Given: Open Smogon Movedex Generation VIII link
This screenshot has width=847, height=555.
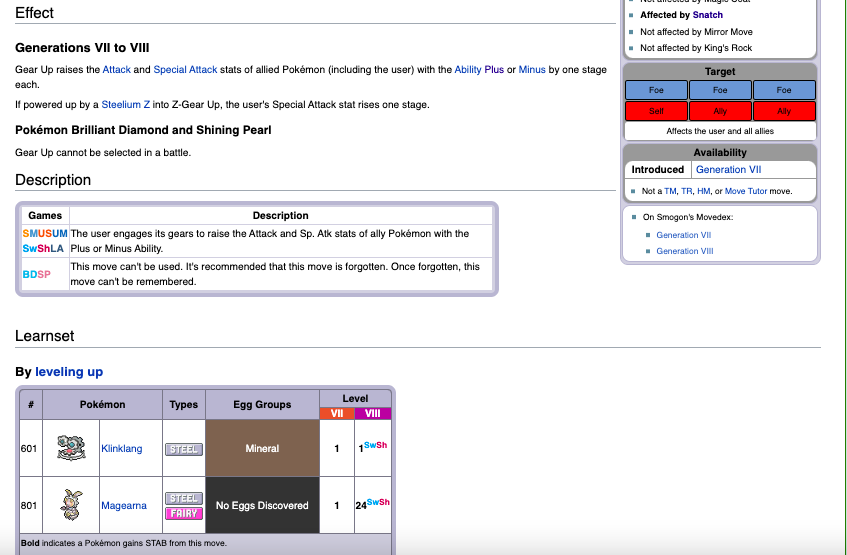Looking at the screenshot, I should [x=684, y=251].
